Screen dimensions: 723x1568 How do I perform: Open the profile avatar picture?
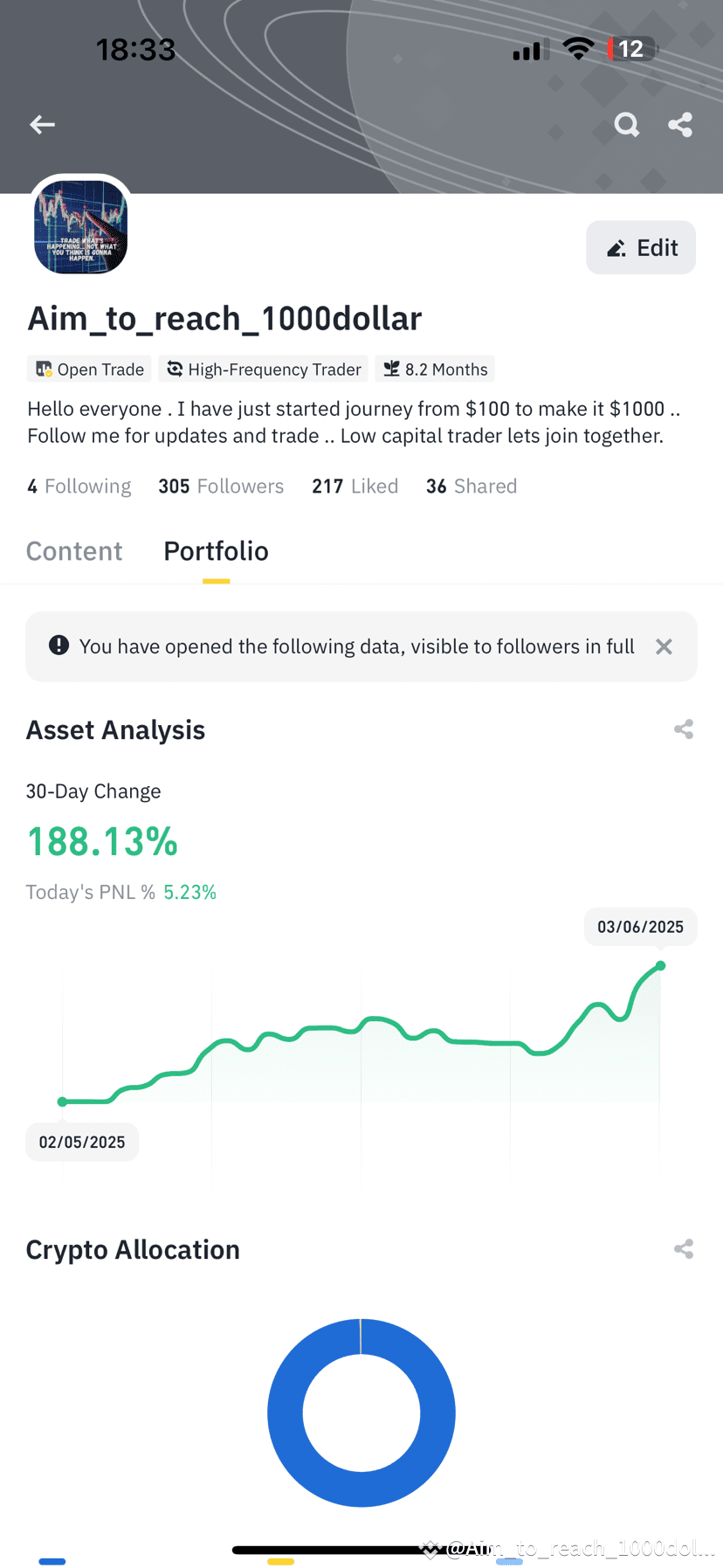coord(81,227)
